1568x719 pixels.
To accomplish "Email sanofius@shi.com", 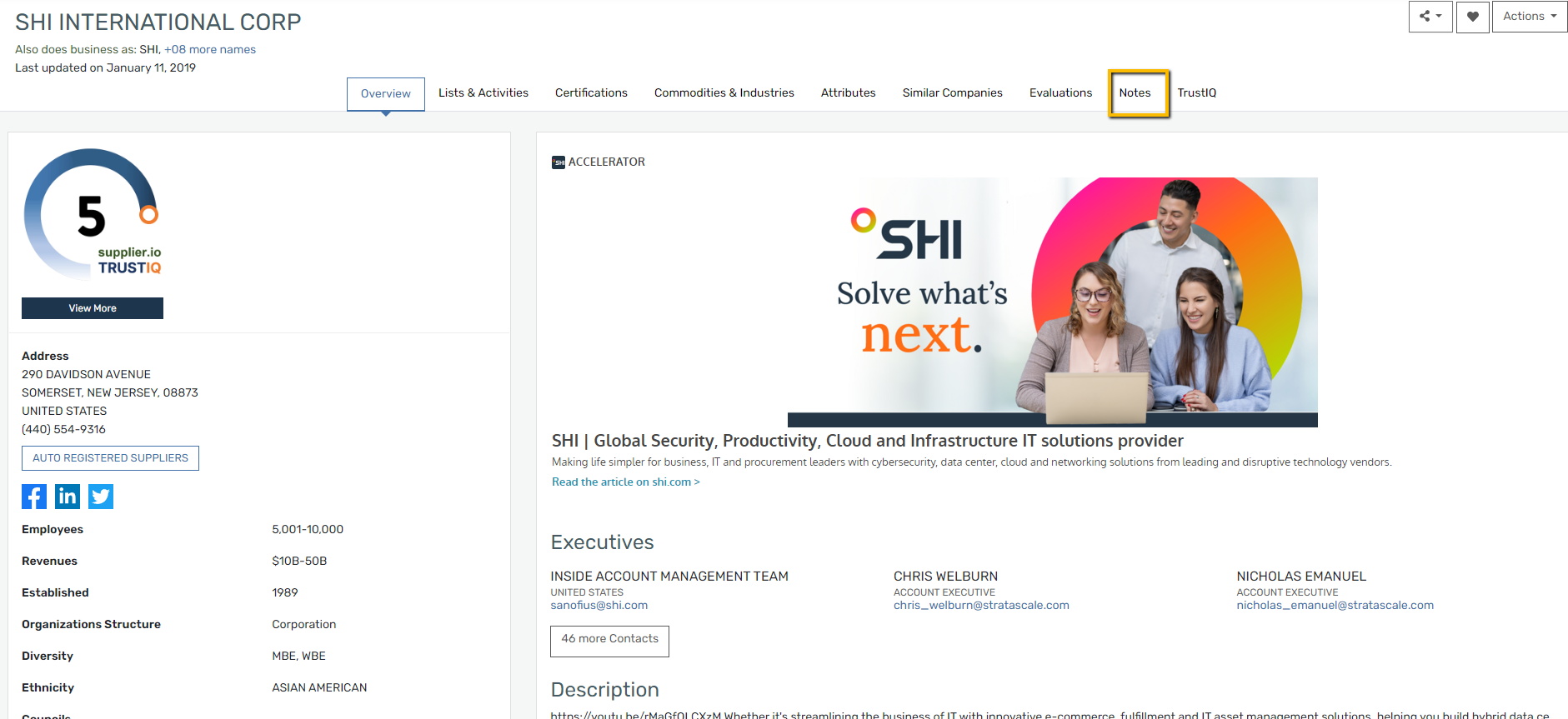I will click(599, 606).
